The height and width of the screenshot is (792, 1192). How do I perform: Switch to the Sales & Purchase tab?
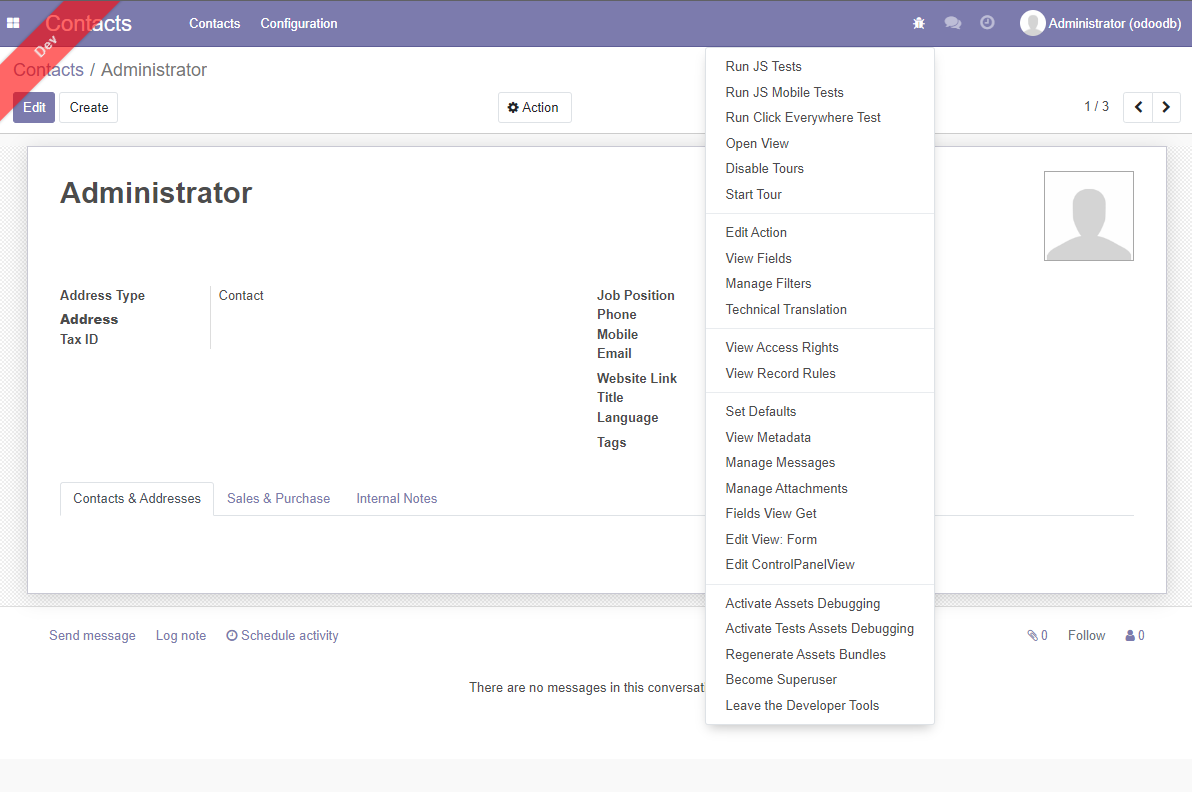click(x=278, y=498)
